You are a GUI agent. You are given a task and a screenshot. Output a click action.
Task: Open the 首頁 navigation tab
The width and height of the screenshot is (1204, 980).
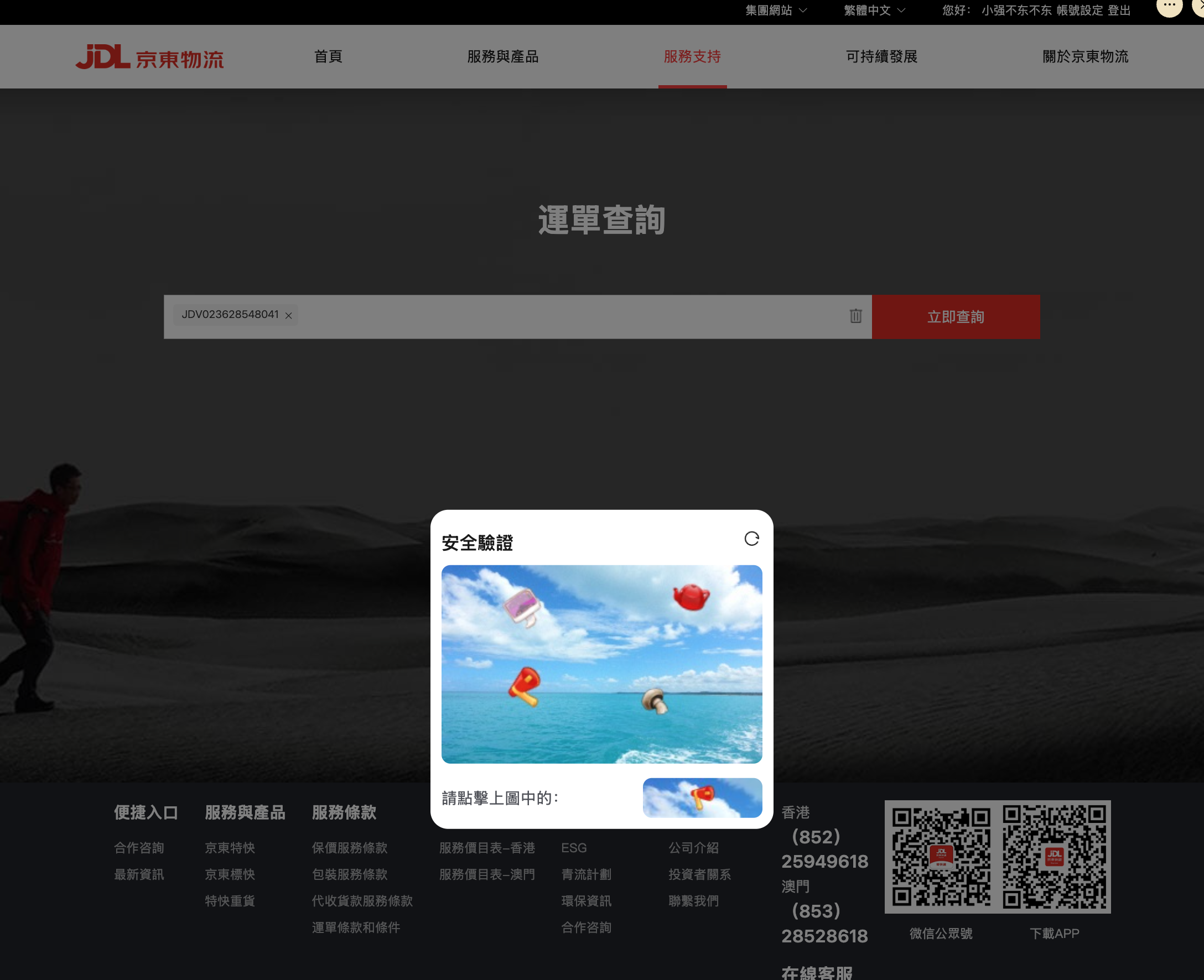[328, 56]
